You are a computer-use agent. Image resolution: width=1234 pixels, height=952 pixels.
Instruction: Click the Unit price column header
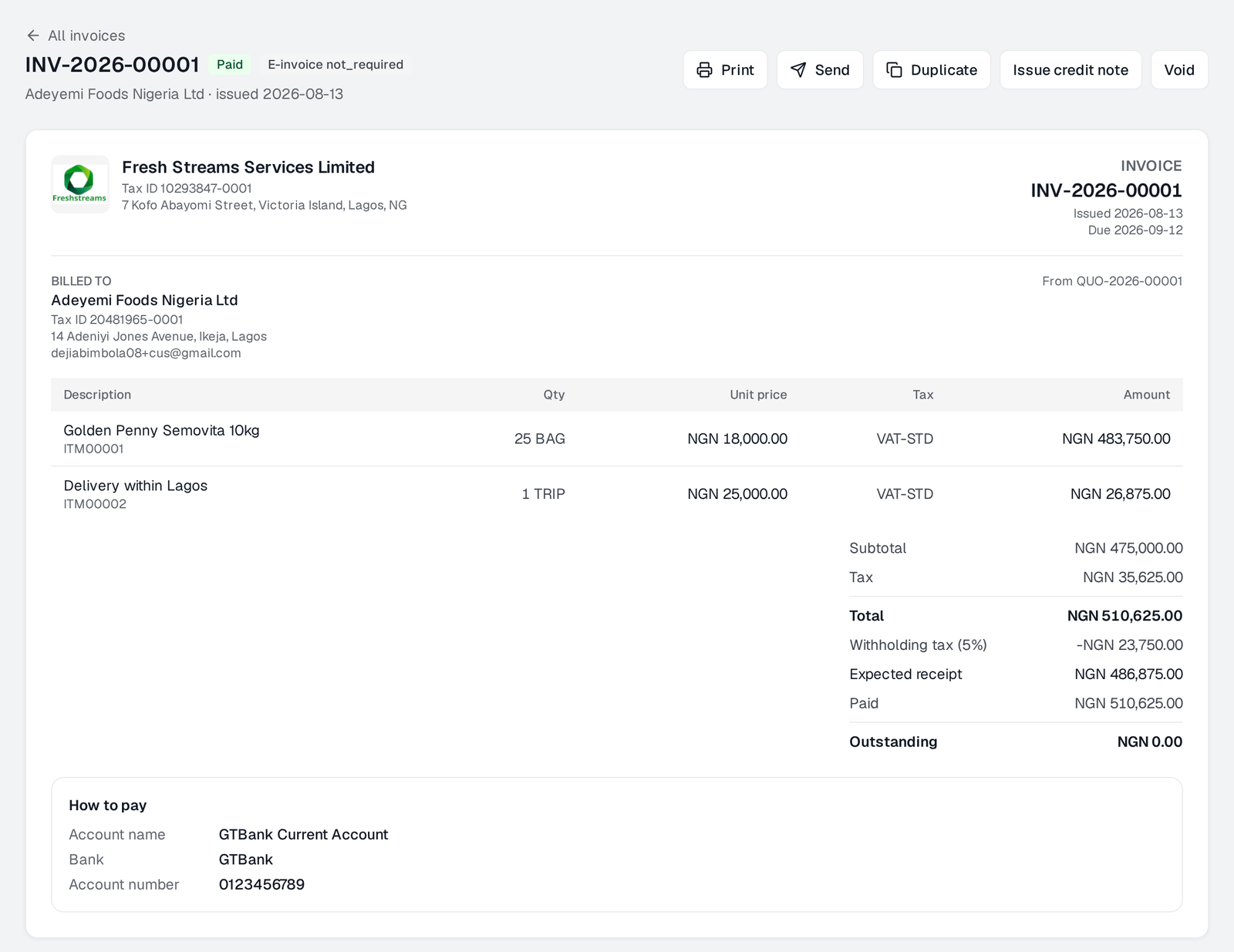click(x=758, y=395)
